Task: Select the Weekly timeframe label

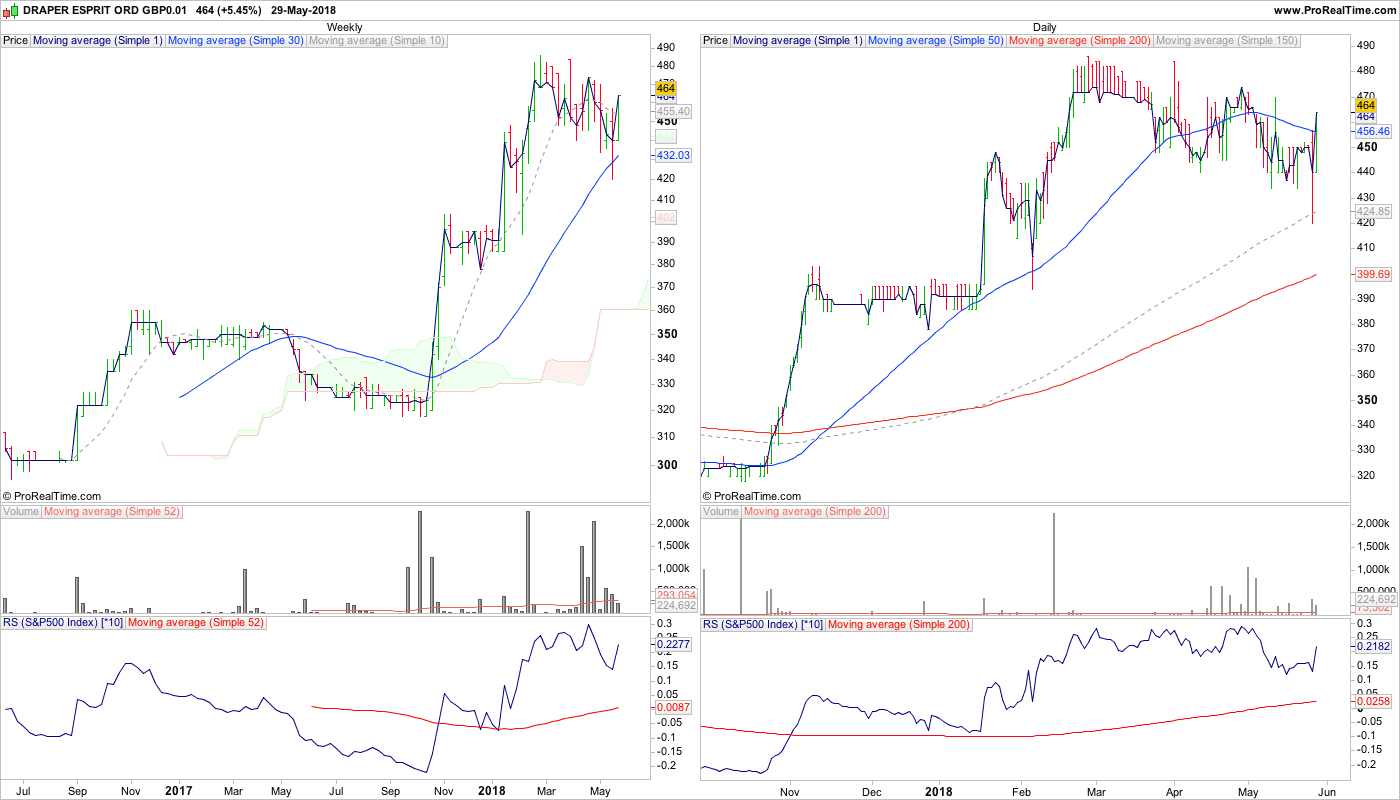Action: coord(345,27)
